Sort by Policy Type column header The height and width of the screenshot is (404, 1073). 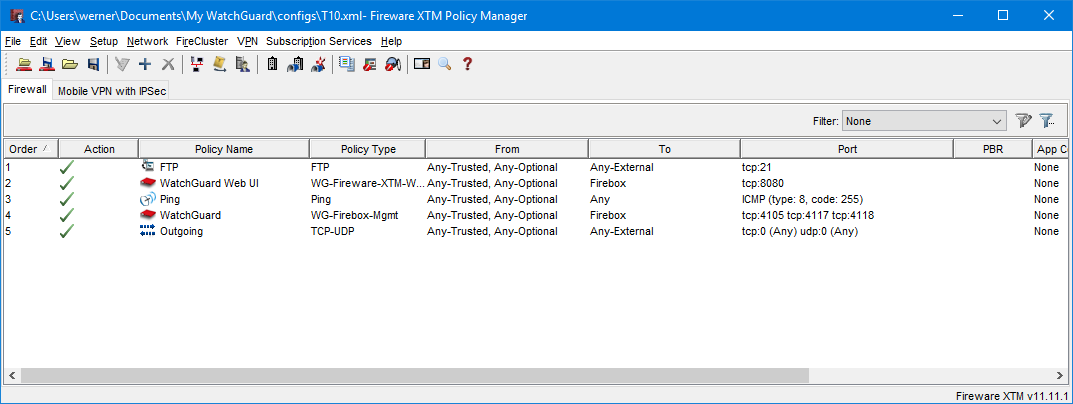pos(367,149)
